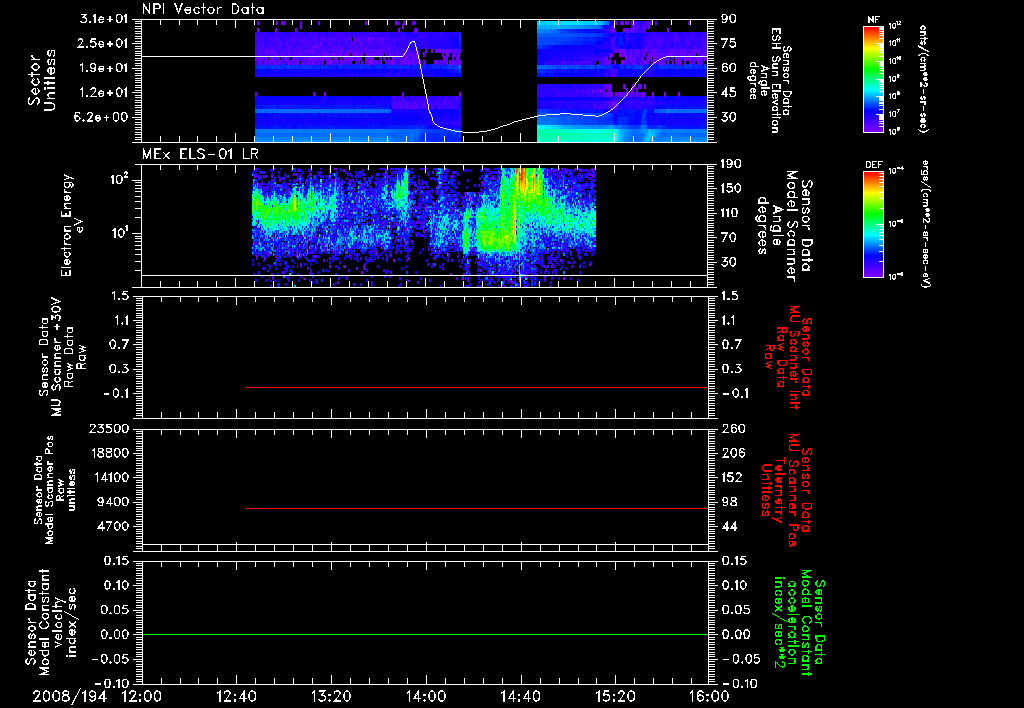The height and width of the screenshot is (708, 1024).
Task: Click the red 'MU Scanner Pos Telemetry' label
Action: point(786,490)
